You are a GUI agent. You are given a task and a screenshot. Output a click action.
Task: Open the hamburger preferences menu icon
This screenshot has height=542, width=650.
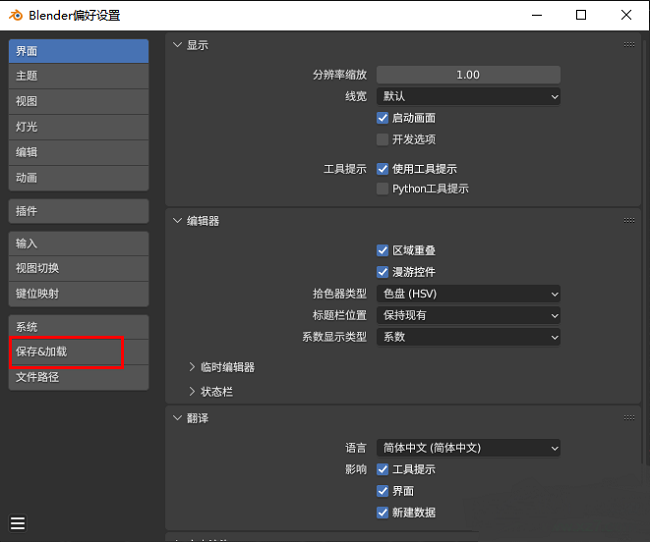click(18, 523)
